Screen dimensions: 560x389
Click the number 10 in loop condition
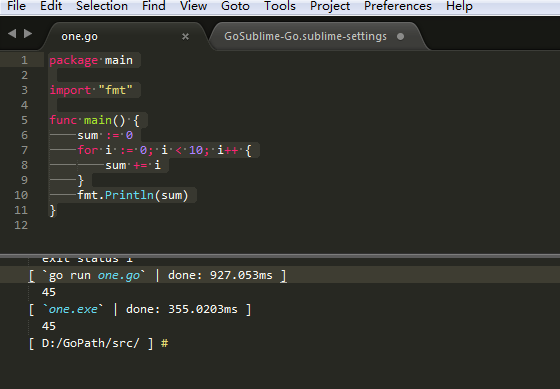click(x=196, y=150)
